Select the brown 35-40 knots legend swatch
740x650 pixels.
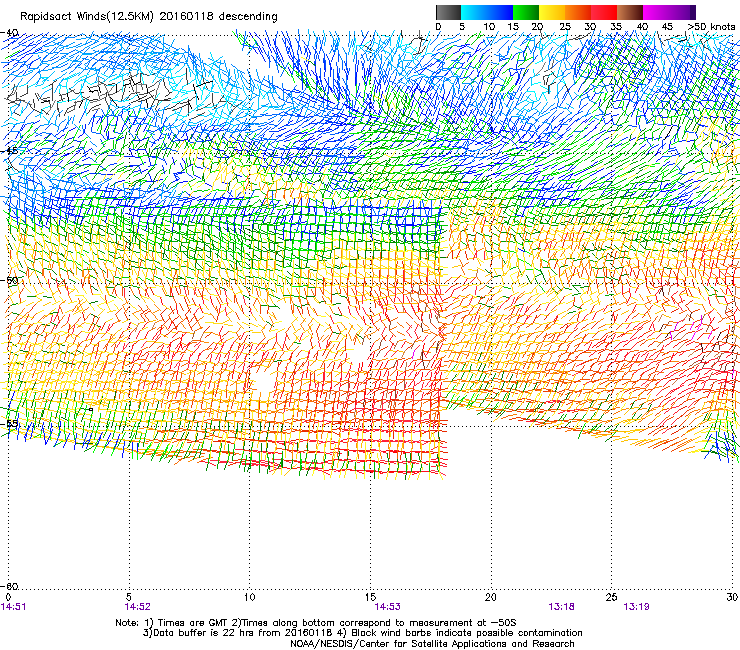(x=630, y=12)
